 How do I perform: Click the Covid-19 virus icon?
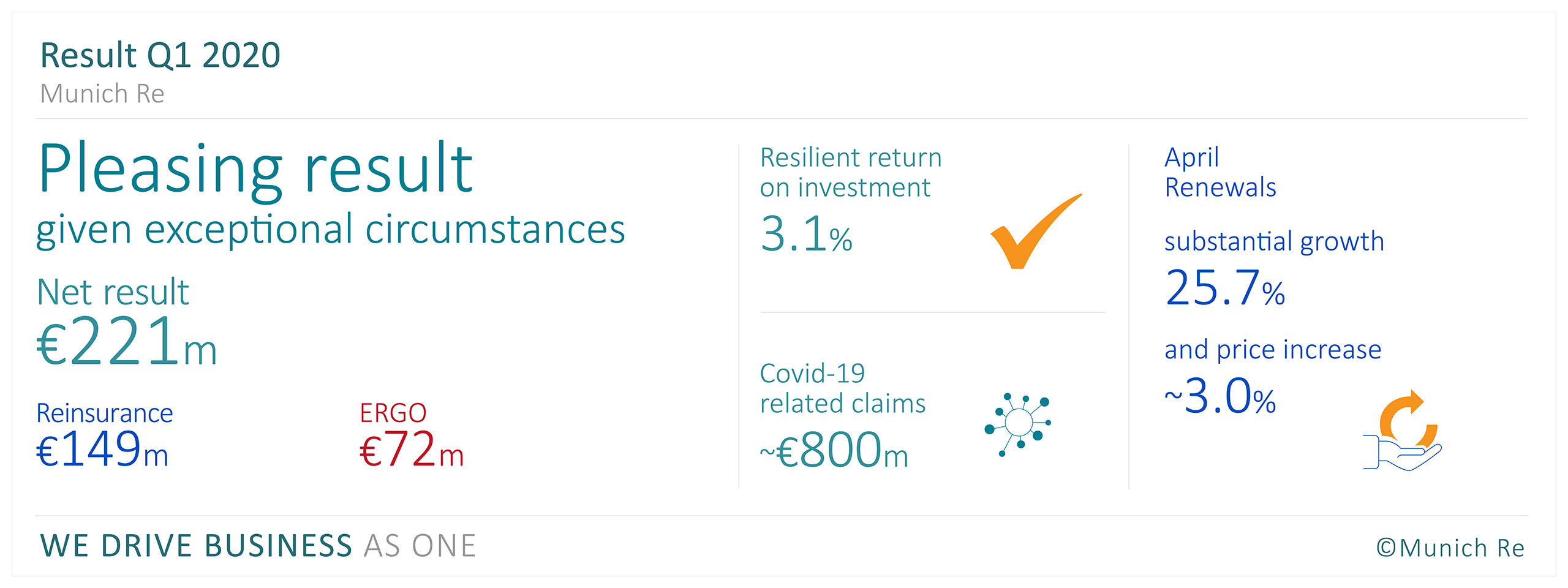1018,423
